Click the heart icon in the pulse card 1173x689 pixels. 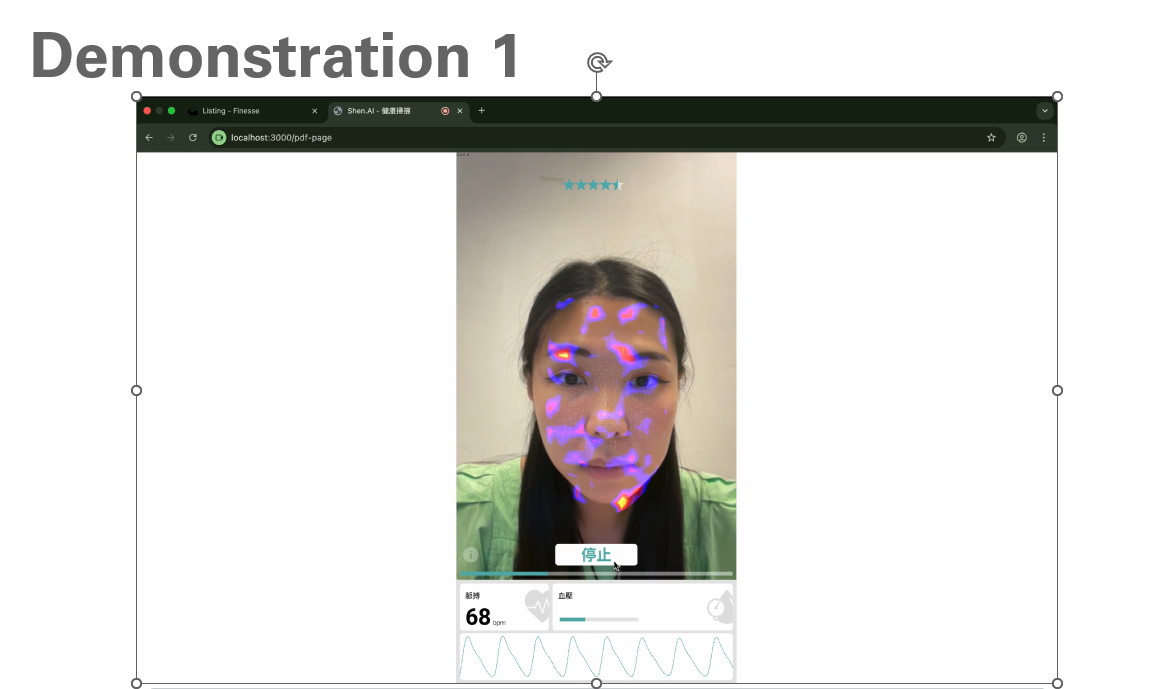click(537, 605)
